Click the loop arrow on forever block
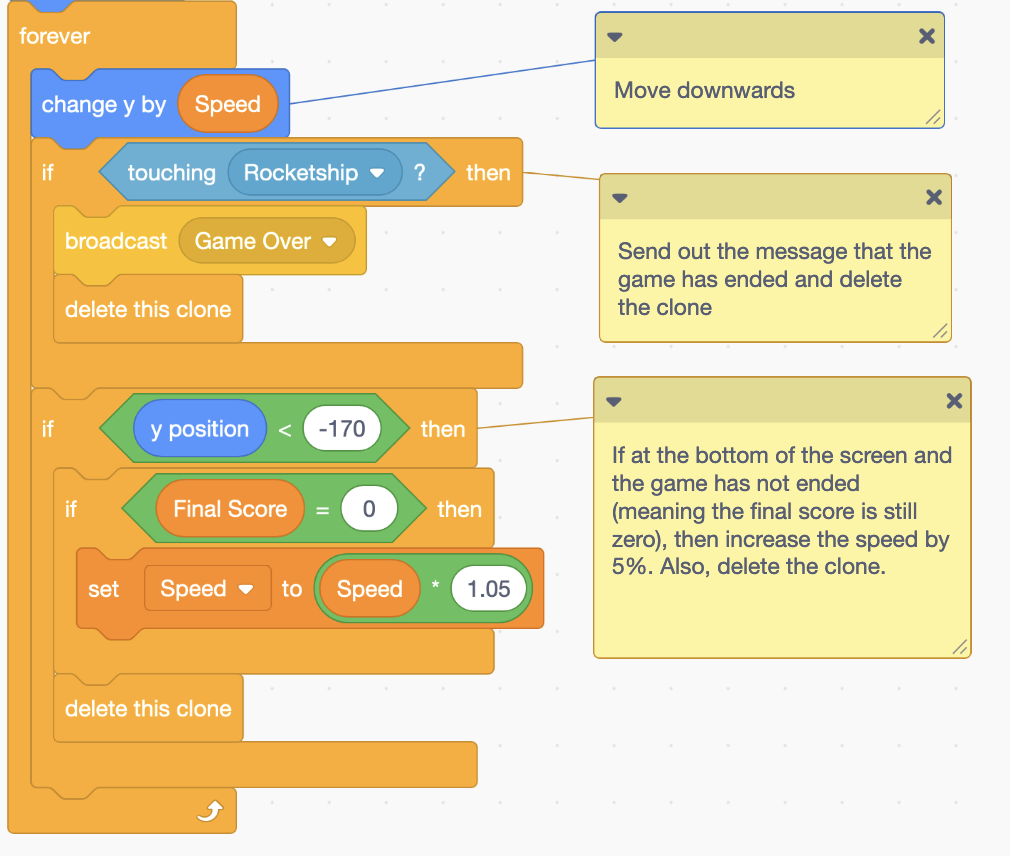This screenshot has width=1010, height=856. [x=208, y=812]
